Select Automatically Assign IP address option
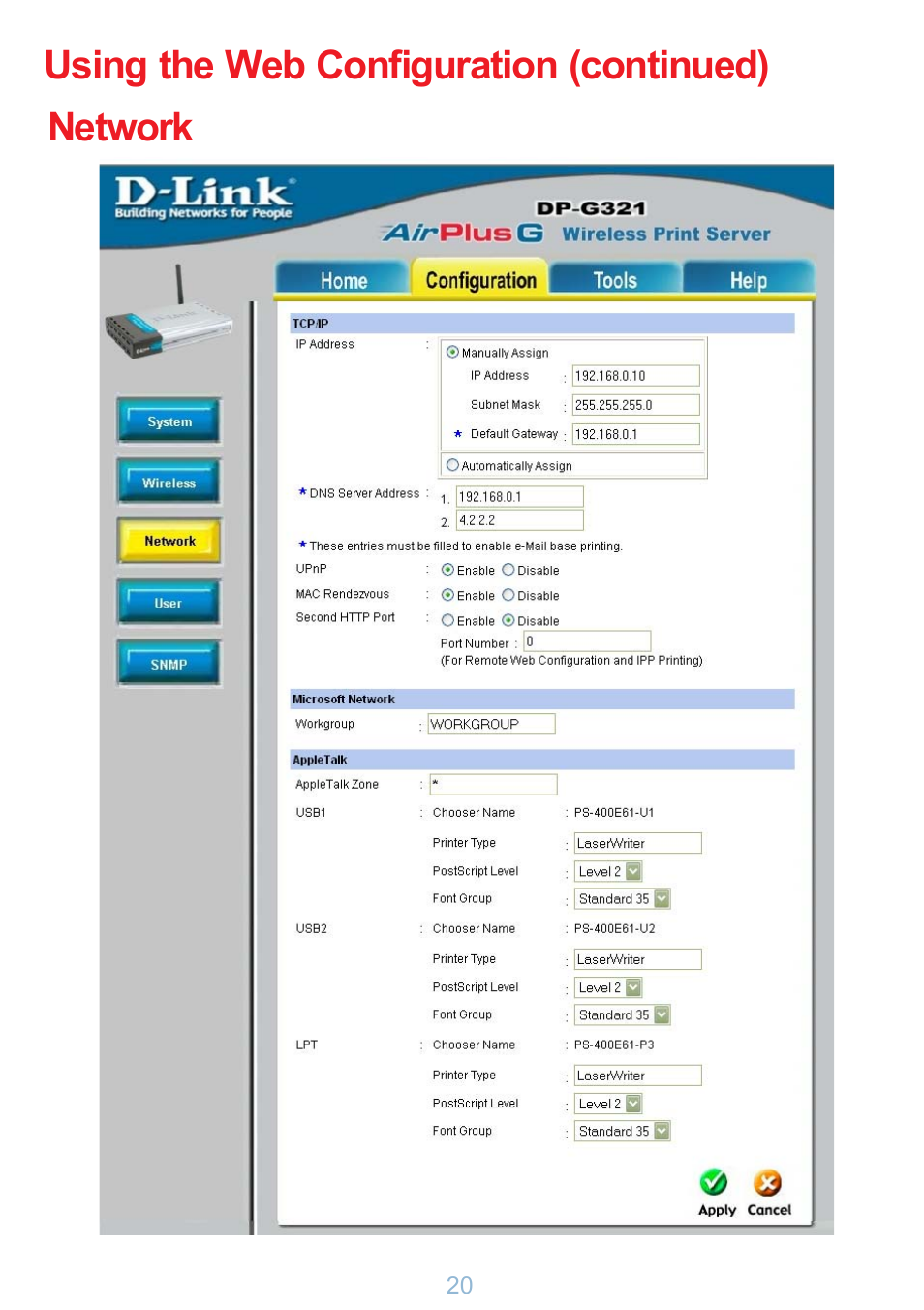 452,465
